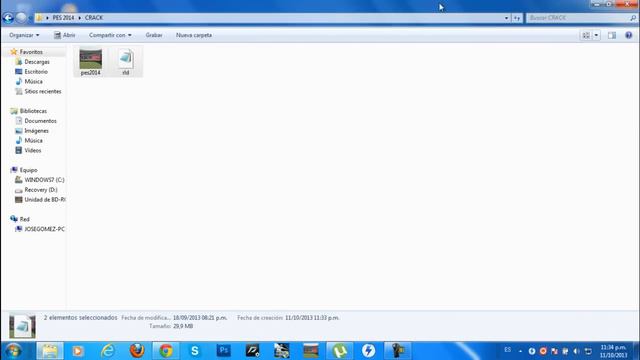640x360 pixels.
Task: Open JOSEGOMEZ-PC network computer
Action: (x=44, y=229)
